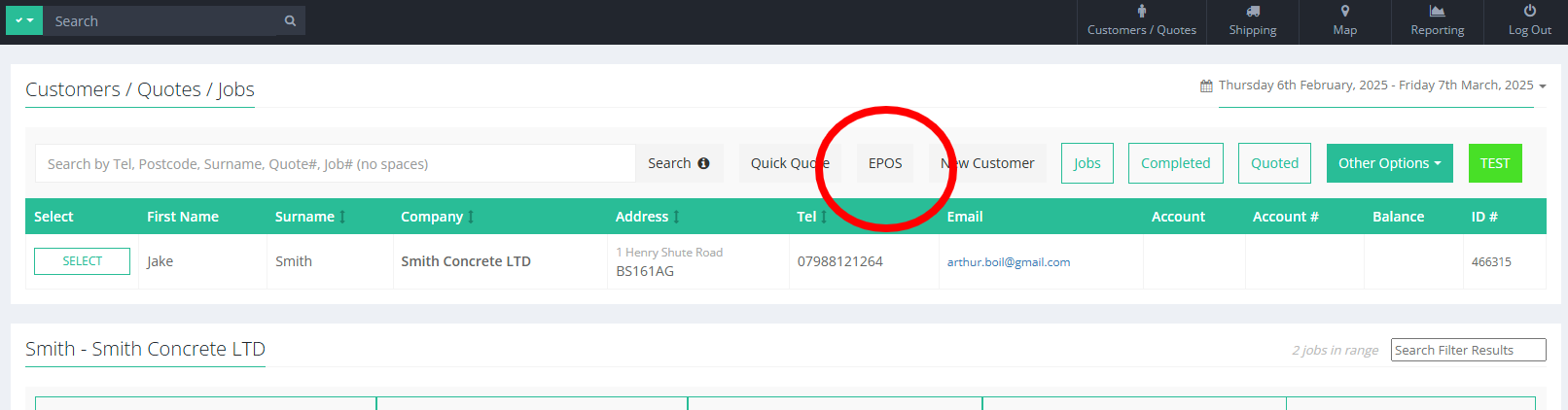This screenshot has height=410, width=1568.
Task: Open Map in top navigation
Action: coord(1345,21)
